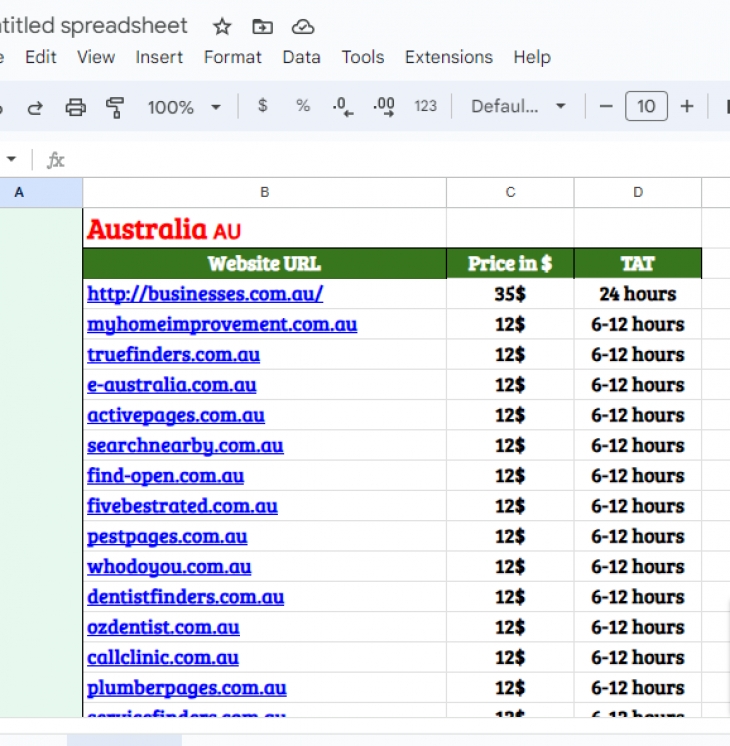730x746 pixels.
Task: Format as currency with the dollar icon
Action: coord(262,106)
